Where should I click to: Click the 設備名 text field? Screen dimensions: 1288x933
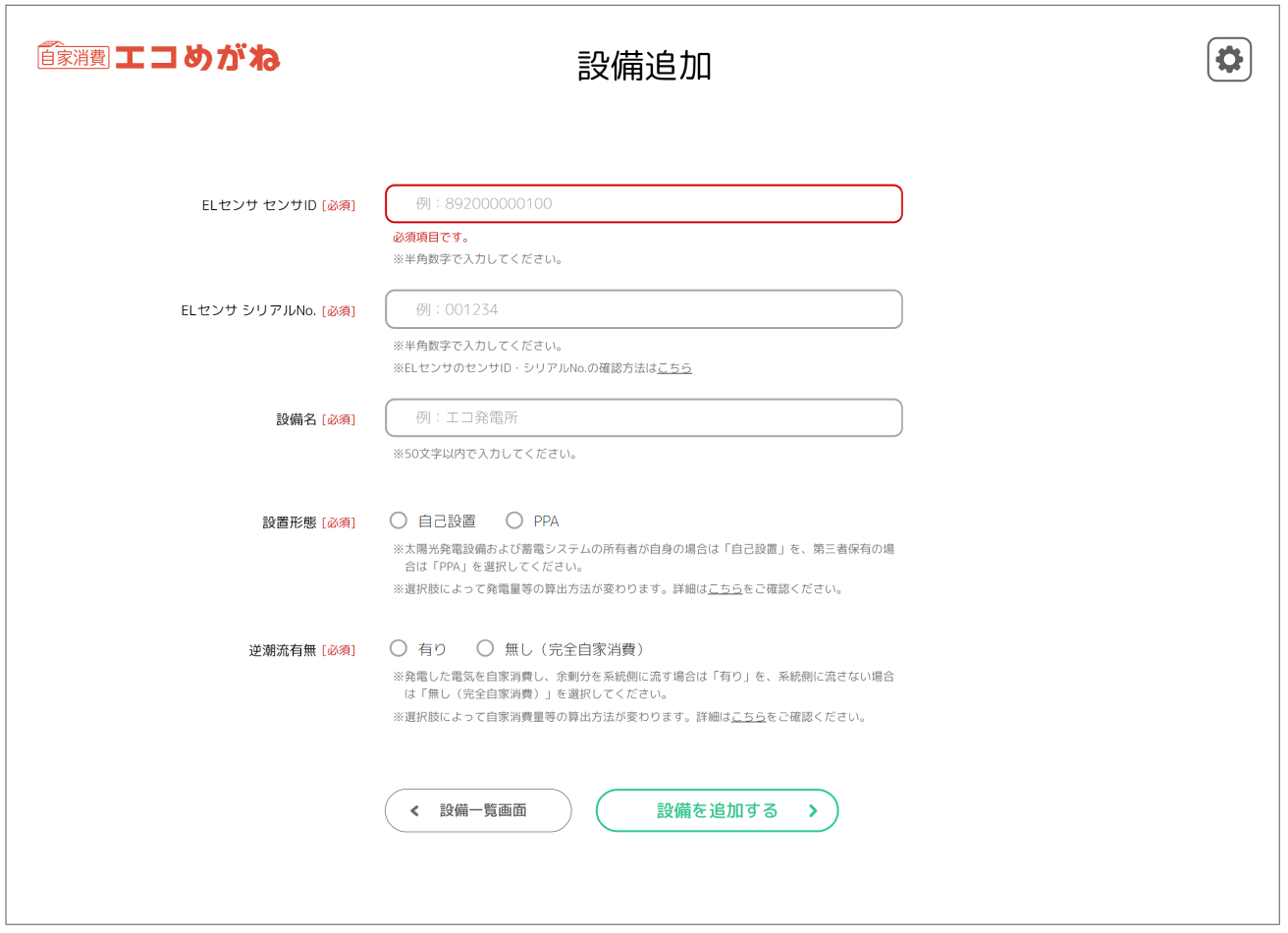[643, 417]
